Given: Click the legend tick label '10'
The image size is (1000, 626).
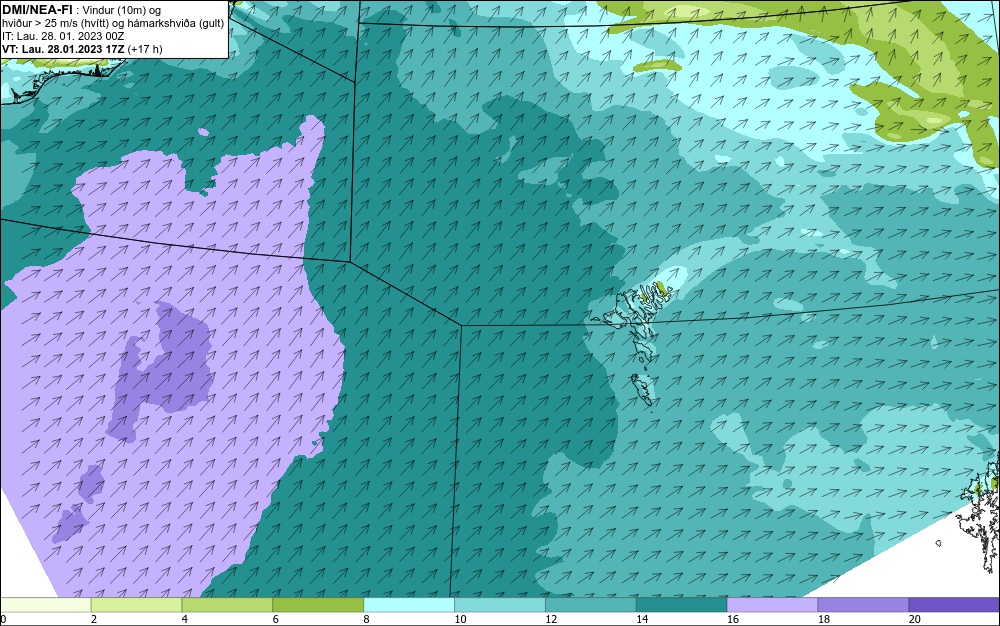Looking at the screenshot, I should pyautogui.click(x=460, y=619).
